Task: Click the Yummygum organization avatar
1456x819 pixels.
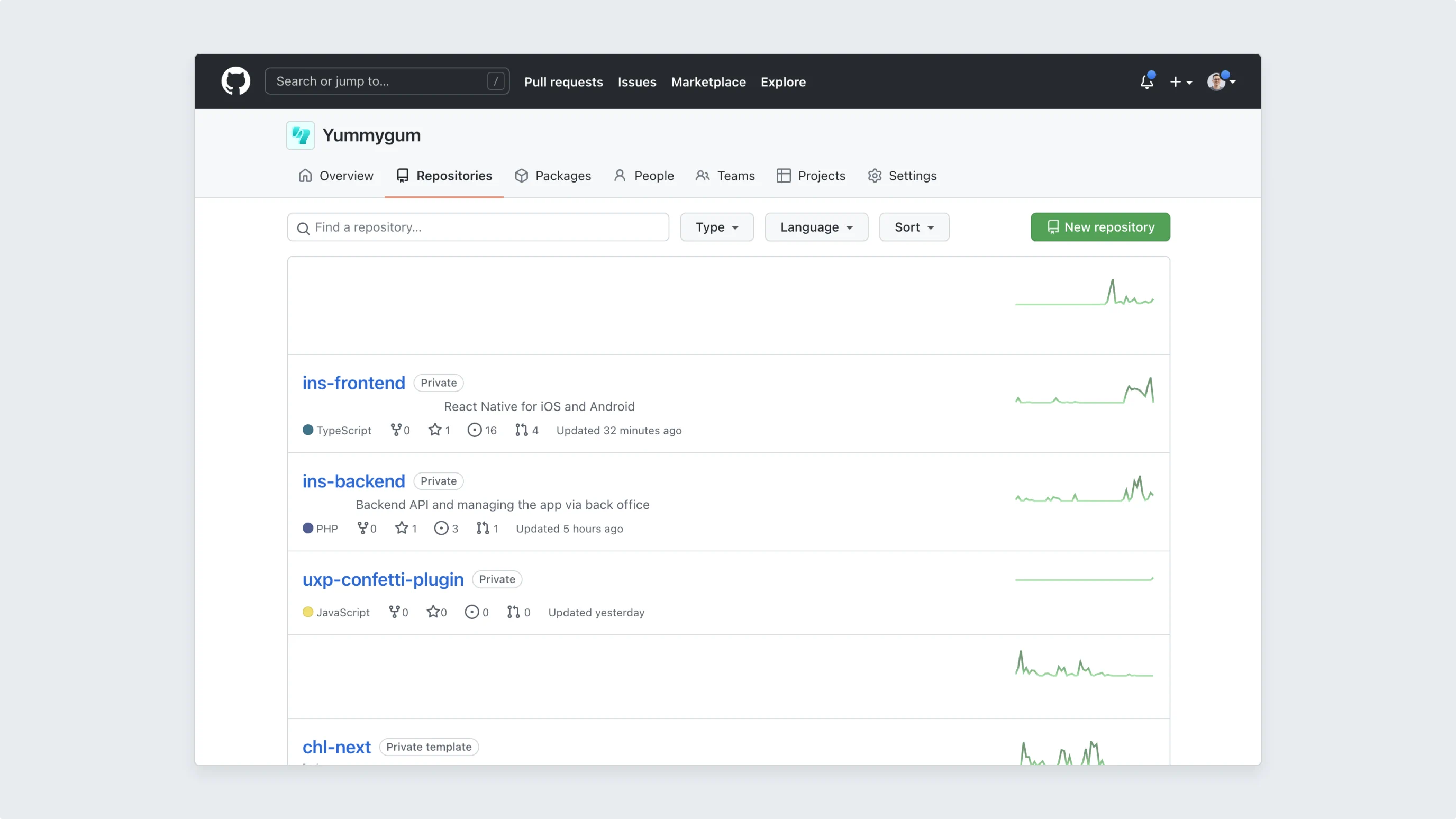Action: coord(300,135)
